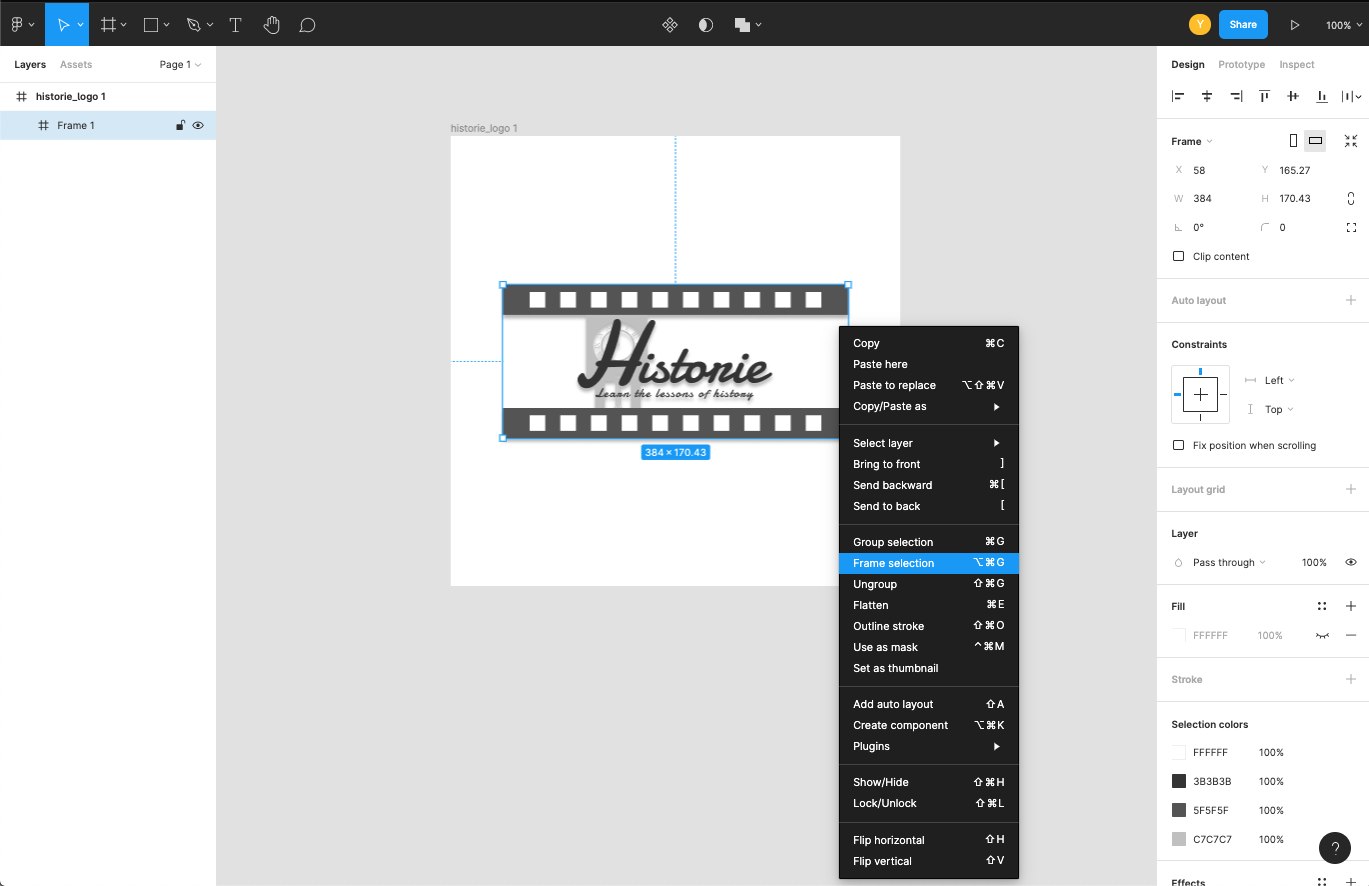This screenshot has width=1369, height=886.
Task: Align selection right
Action: [x=1236, y=96]
